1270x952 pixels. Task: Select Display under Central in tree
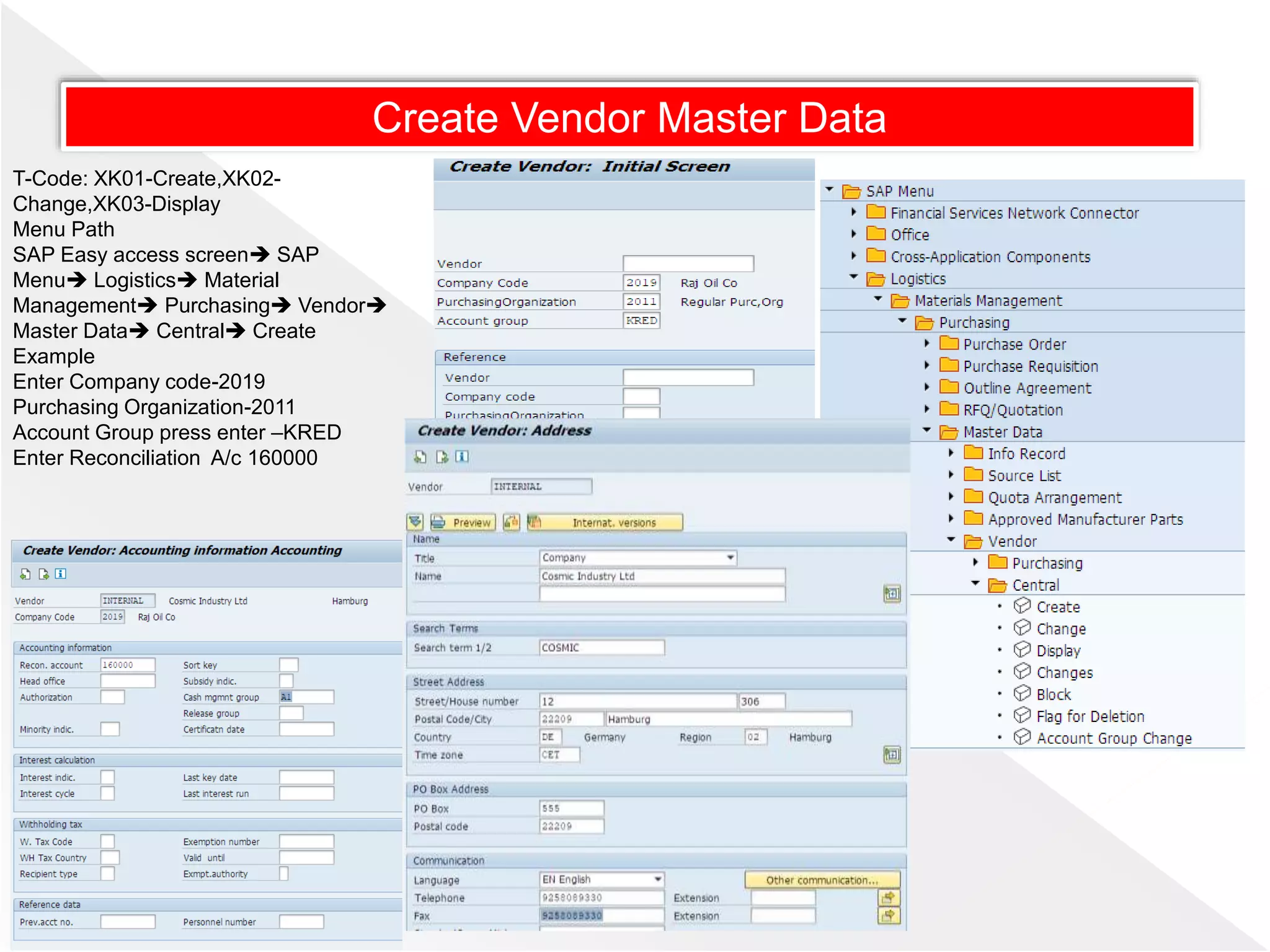(x=1058, y=651)
